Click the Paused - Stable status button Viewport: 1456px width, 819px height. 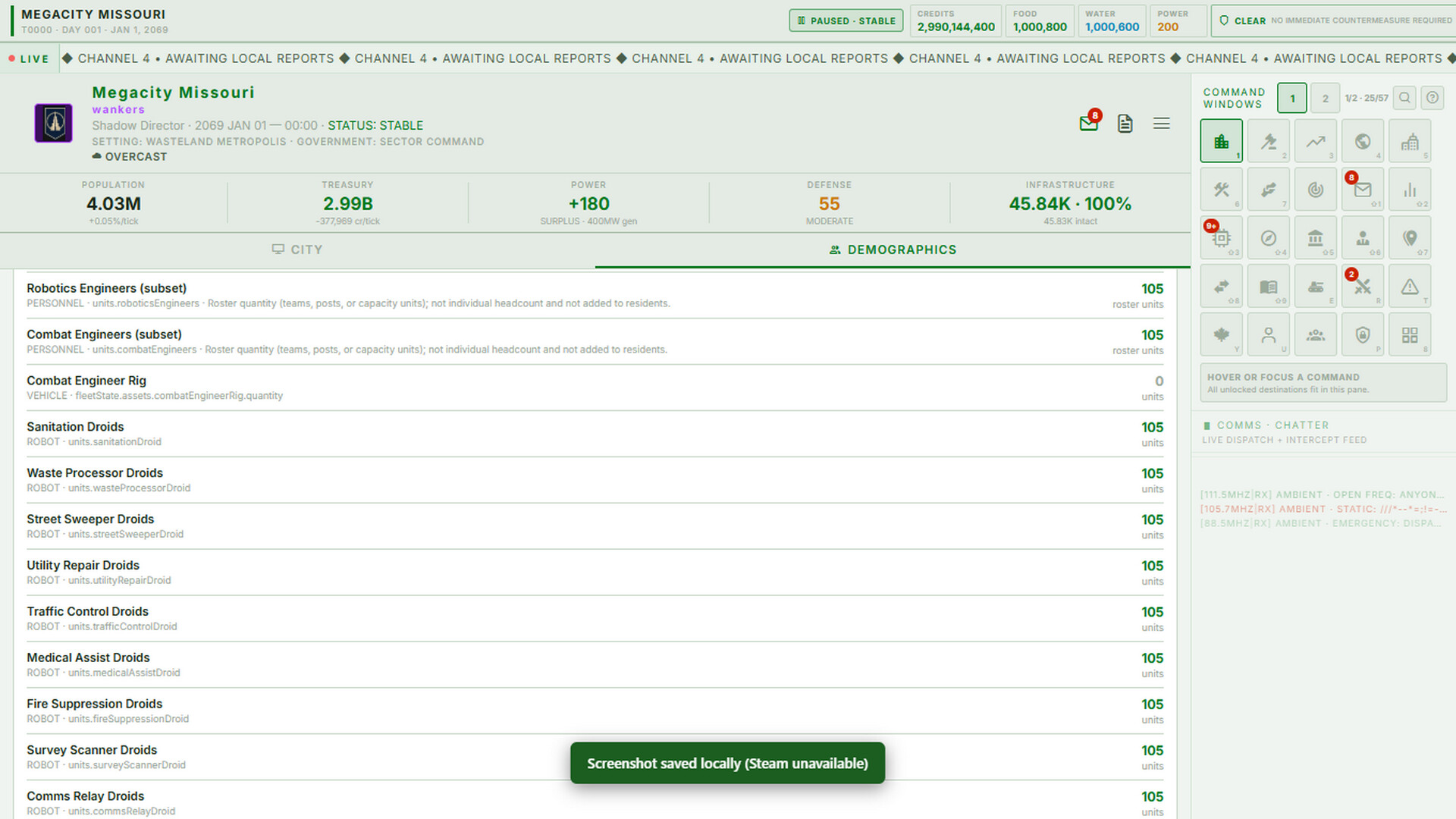[846, 20]
